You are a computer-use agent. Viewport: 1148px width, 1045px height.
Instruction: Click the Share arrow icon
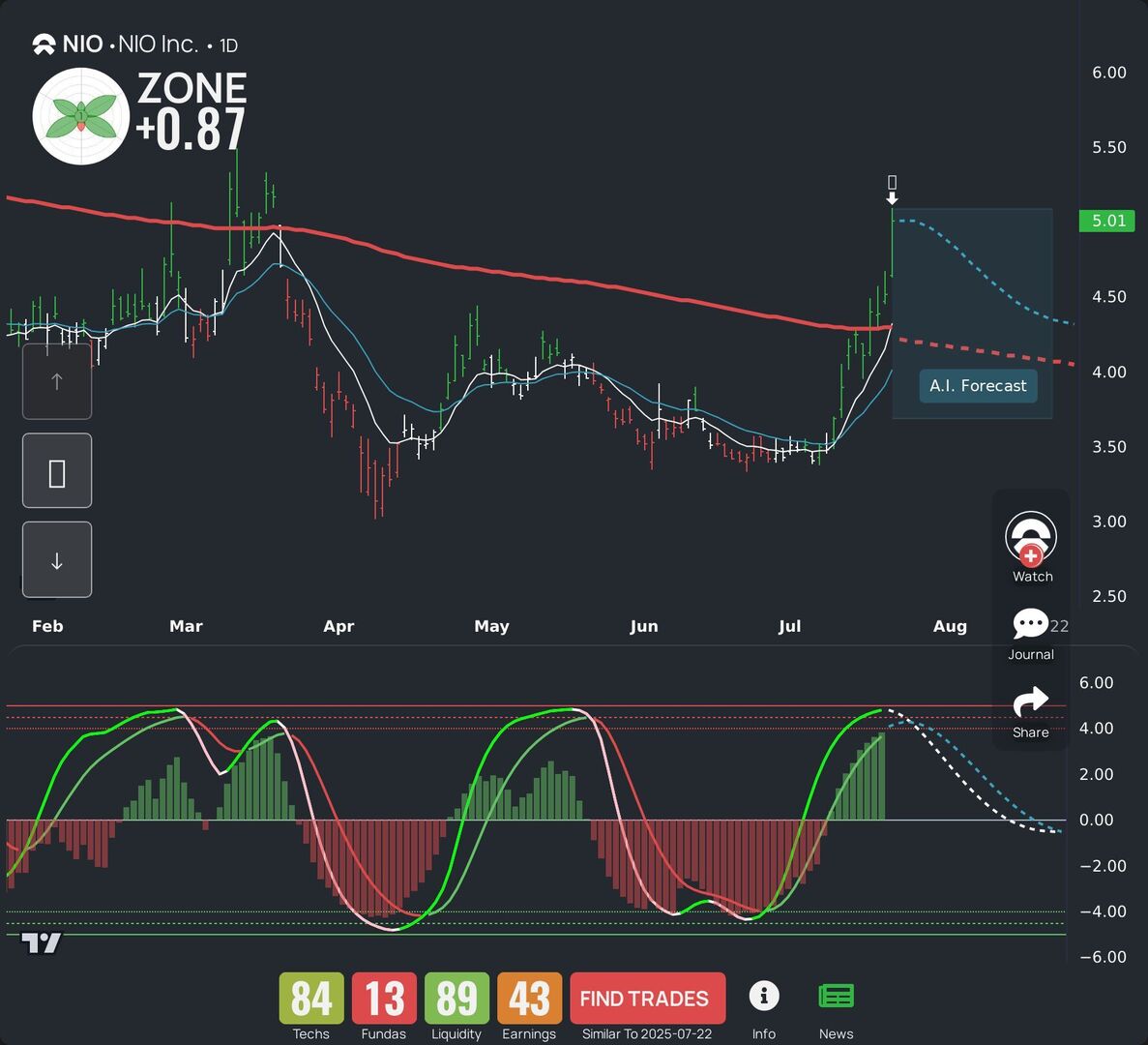[1031, 702]
